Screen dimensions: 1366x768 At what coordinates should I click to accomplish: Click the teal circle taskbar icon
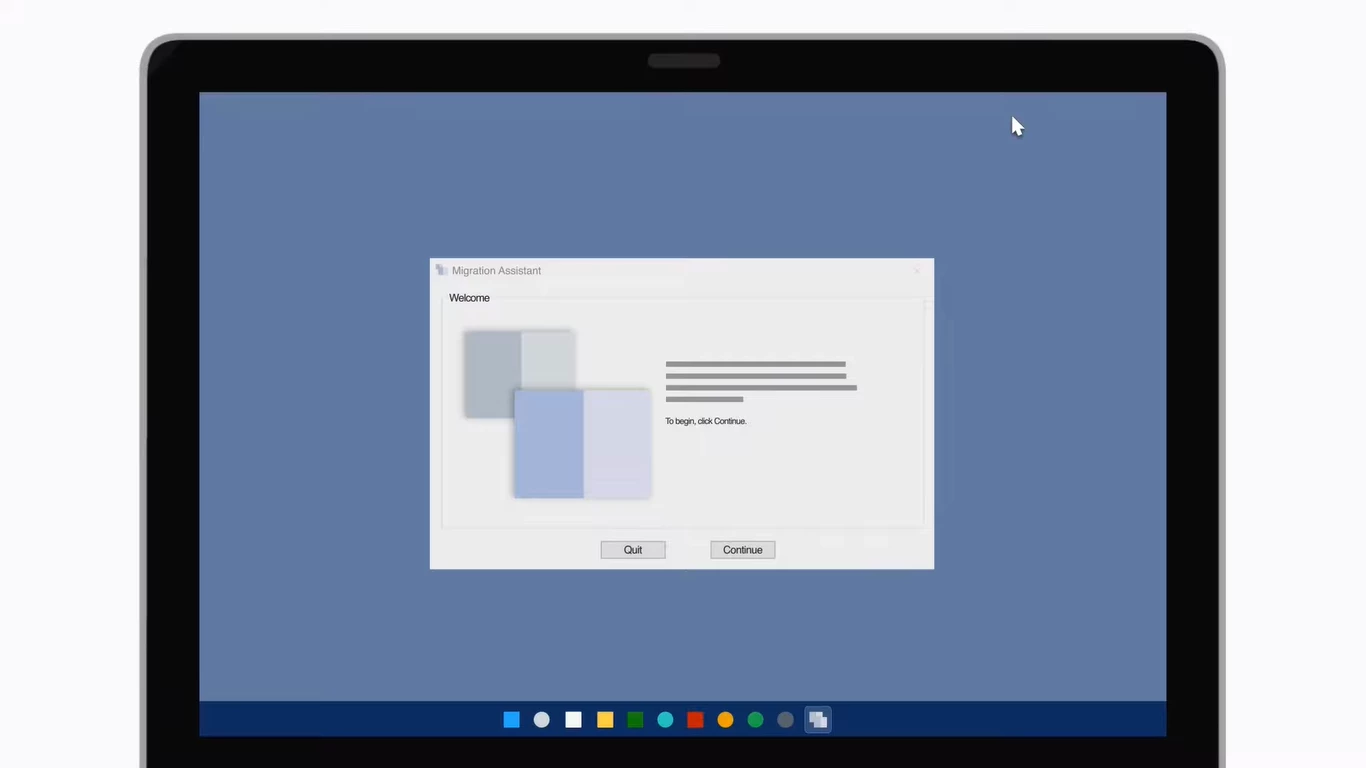[665, 720]
